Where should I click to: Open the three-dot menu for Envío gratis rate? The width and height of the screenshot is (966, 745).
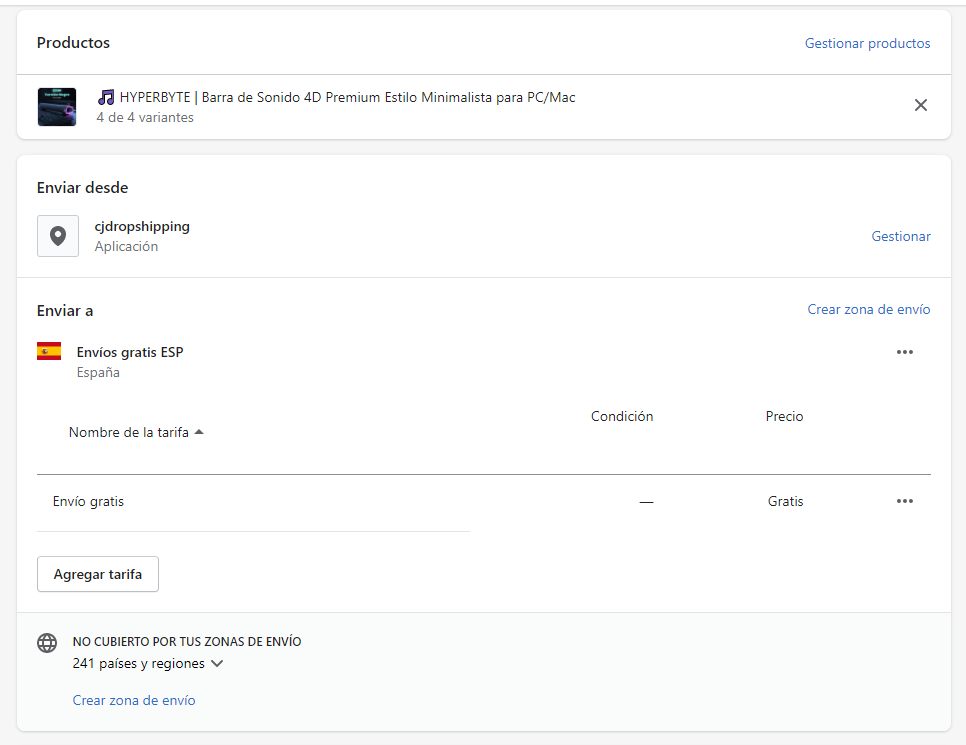coord(905,501)
